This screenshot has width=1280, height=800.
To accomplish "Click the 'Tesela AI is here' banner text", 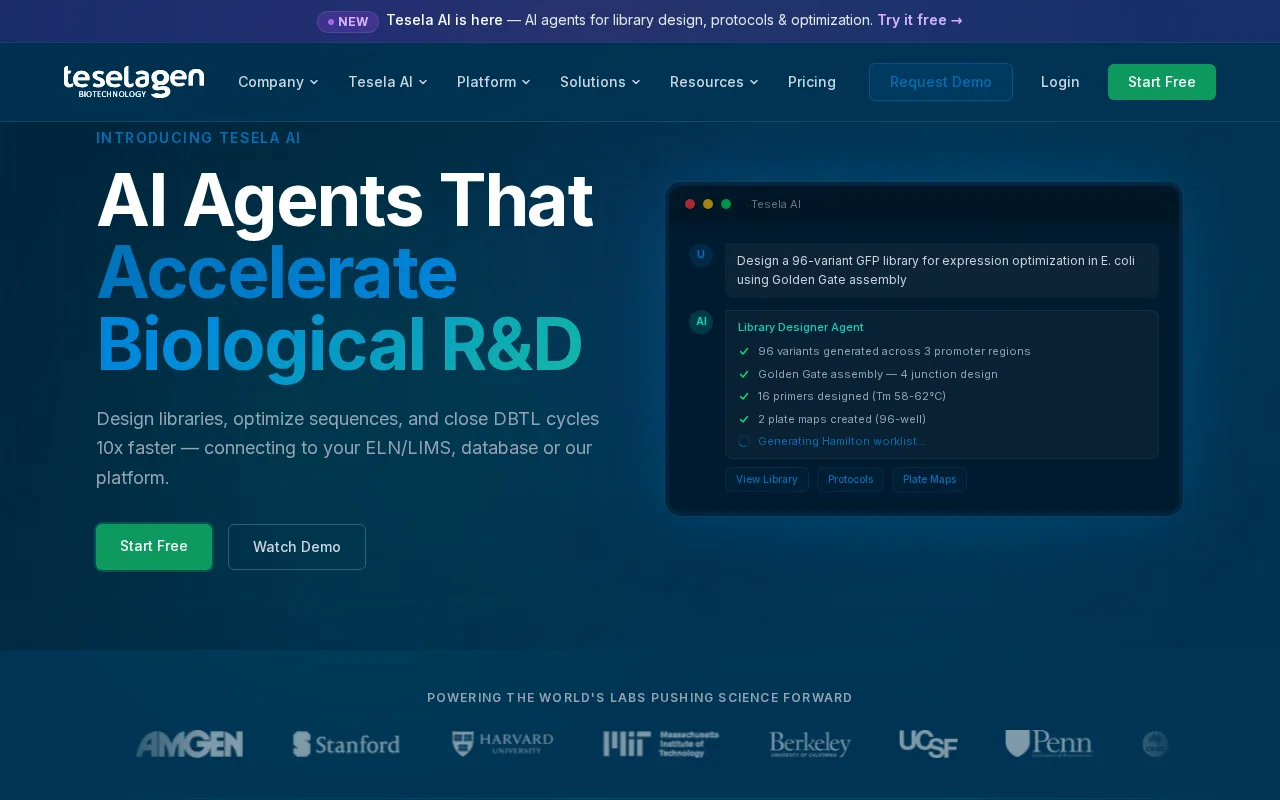I will [x=444, y=20].
